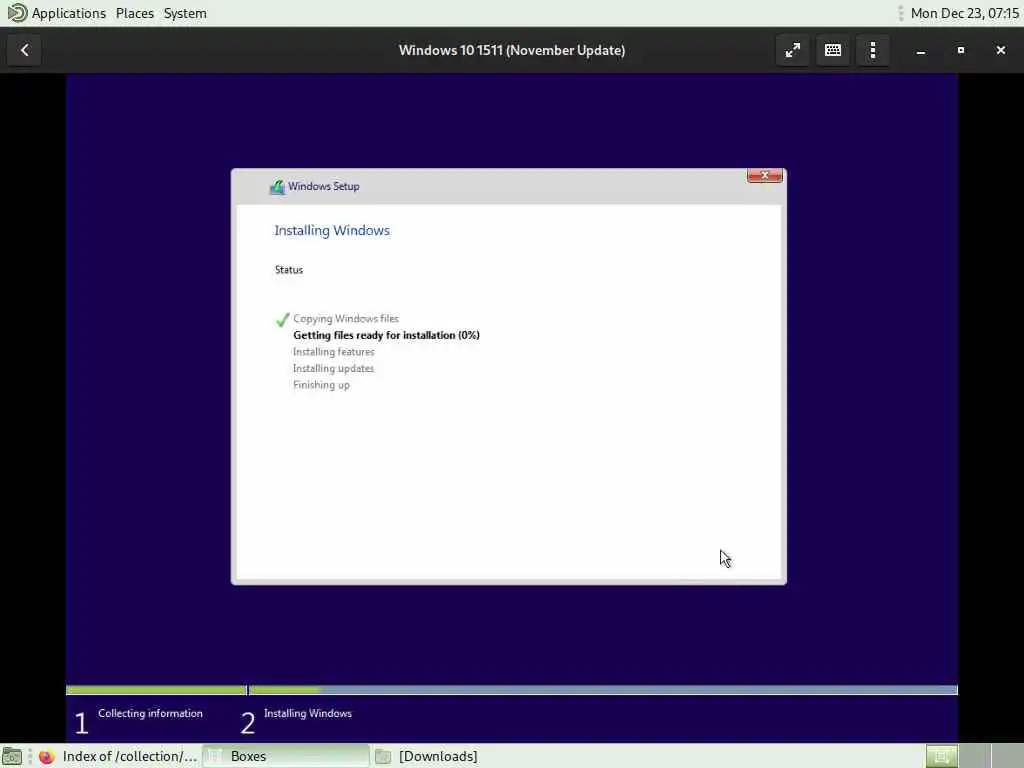Click 'Getting files ready for installation (0%)'
The height and width of the screenshot is (768, 1024).
point(386,335)
